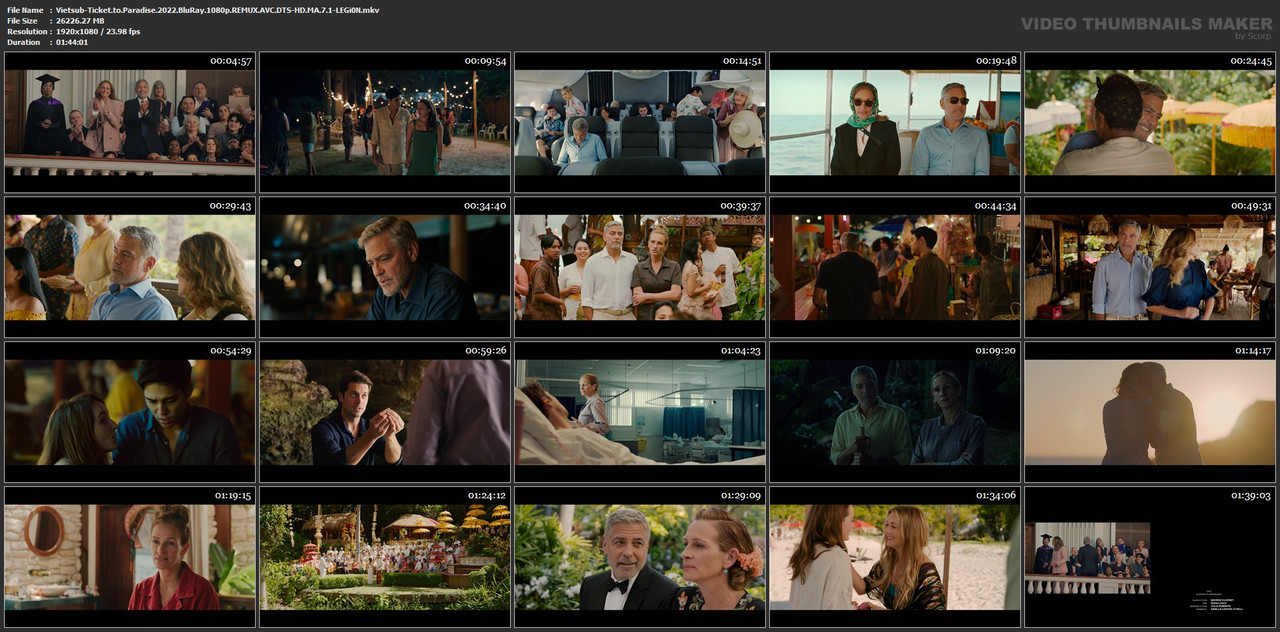The image size is (1280, 632).
Task: Choose the thumbnail at 00:54:29
Action: [x=130, y=412]
